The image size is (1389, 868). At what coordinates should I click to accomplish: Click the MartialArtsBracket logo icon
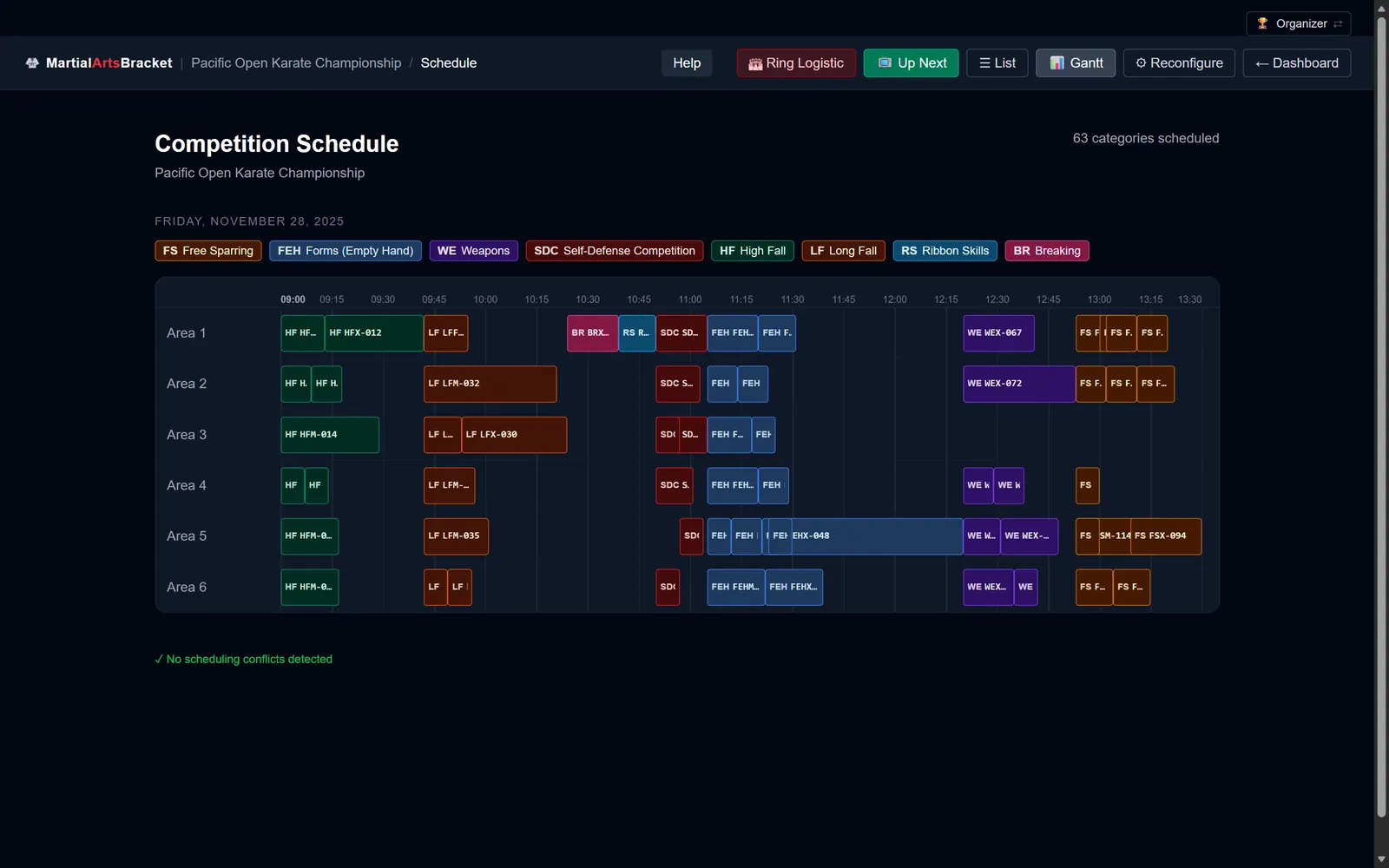click(32, 63)
